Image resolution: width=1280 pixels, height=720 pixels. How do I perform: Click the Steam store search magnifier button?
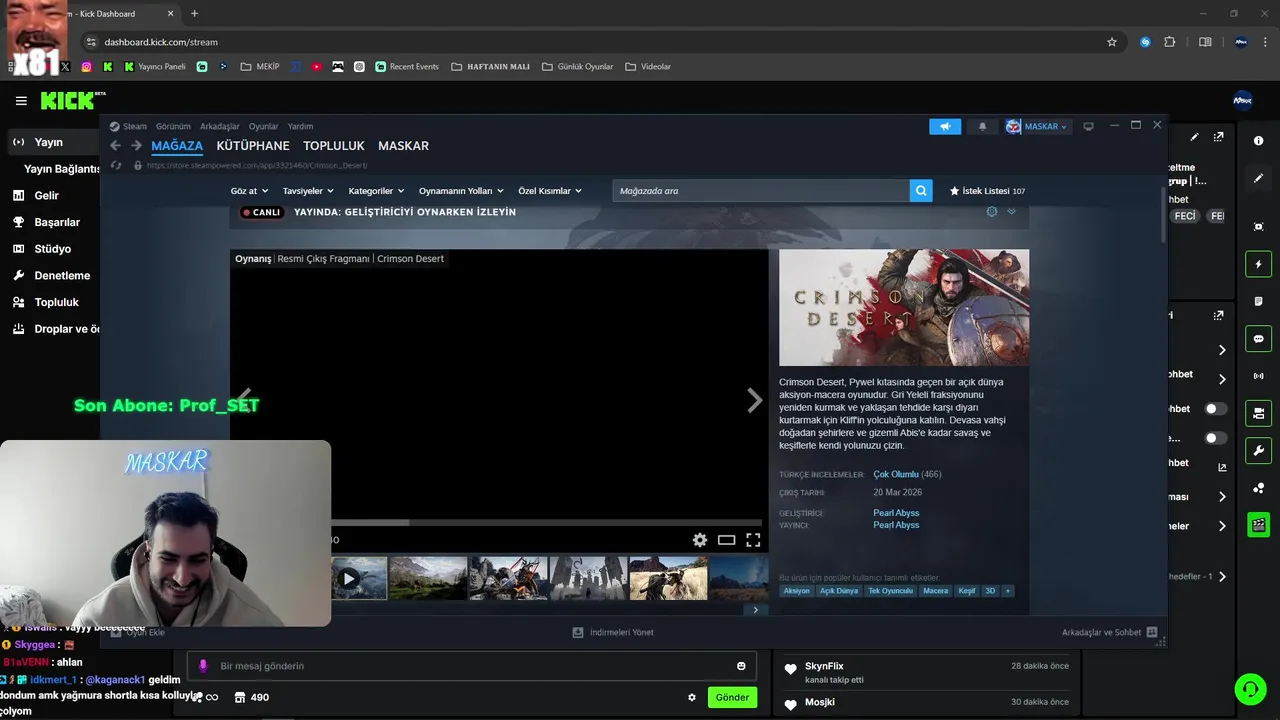[x=921, y=191]
